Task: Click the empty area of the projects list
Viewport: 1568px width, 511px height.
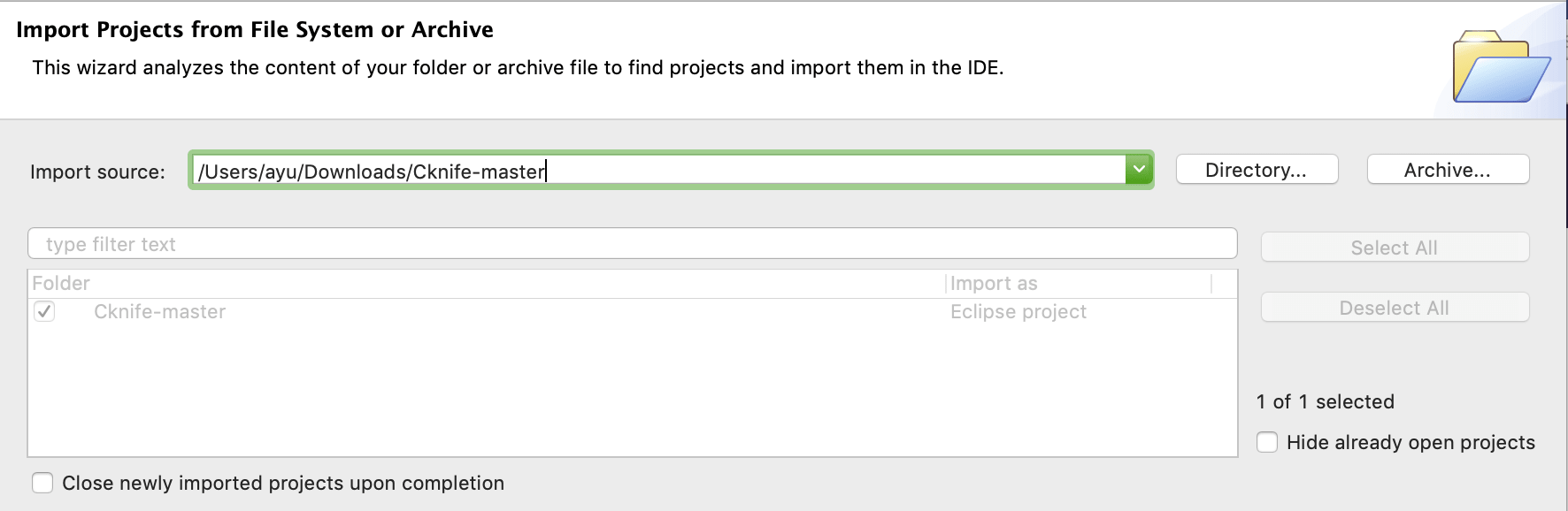Action: [632, 389]
